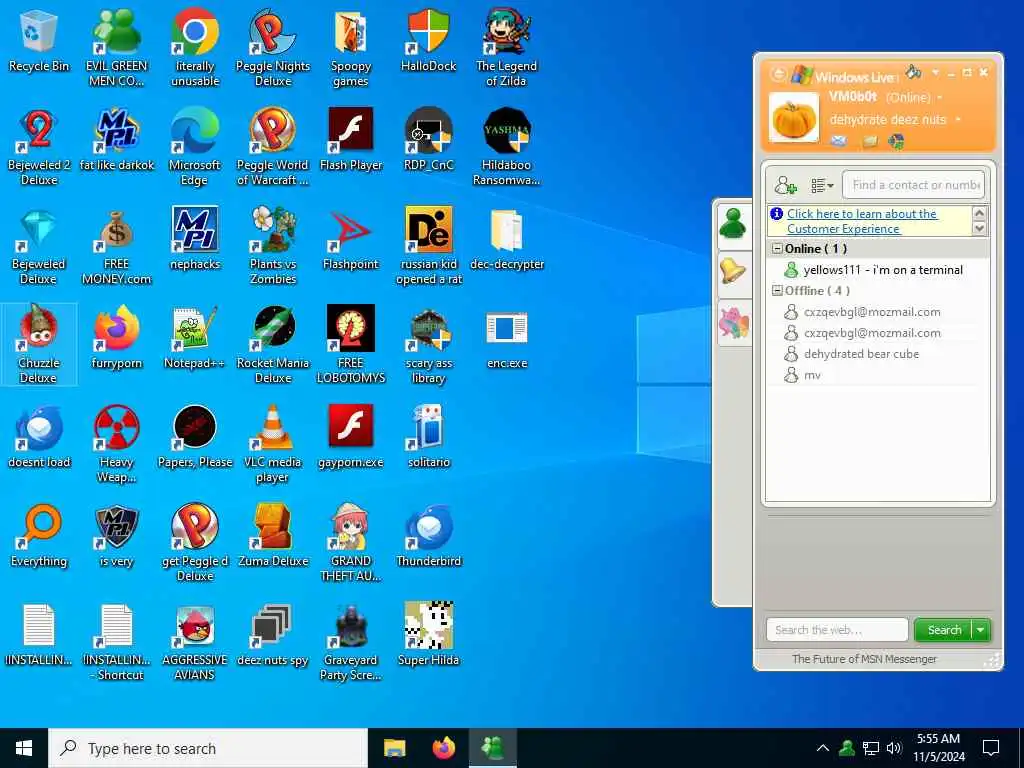Screen dimensions: 1024x768
Task: Switch to the colorful butterfly side tab
Action: [733, 322]
